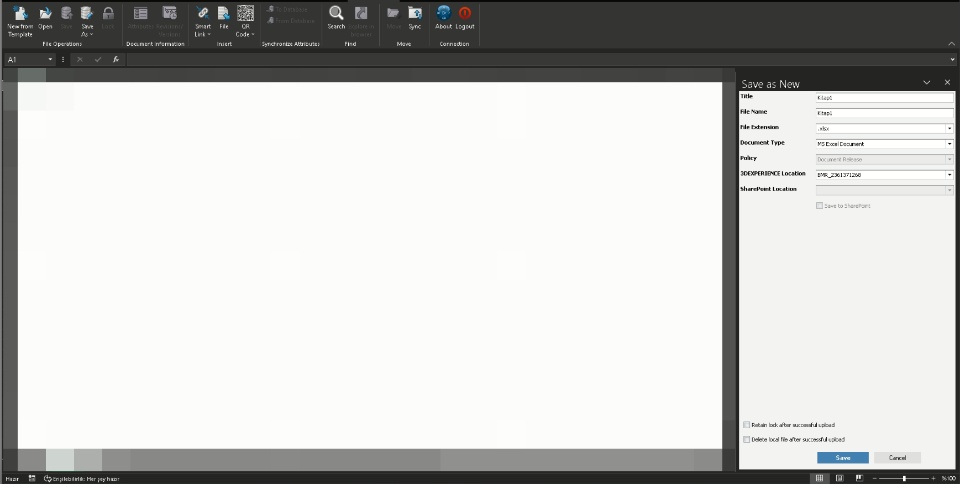
Task: Open the Attributes document information icon
Action: coord(140,13)
